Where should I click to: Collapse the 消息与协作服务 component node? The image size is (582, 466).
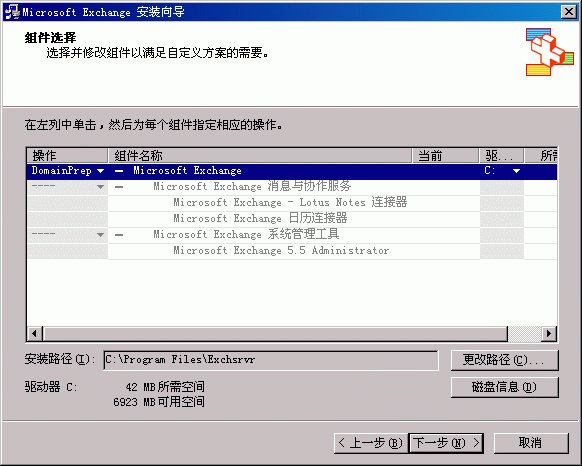[119, 187]
